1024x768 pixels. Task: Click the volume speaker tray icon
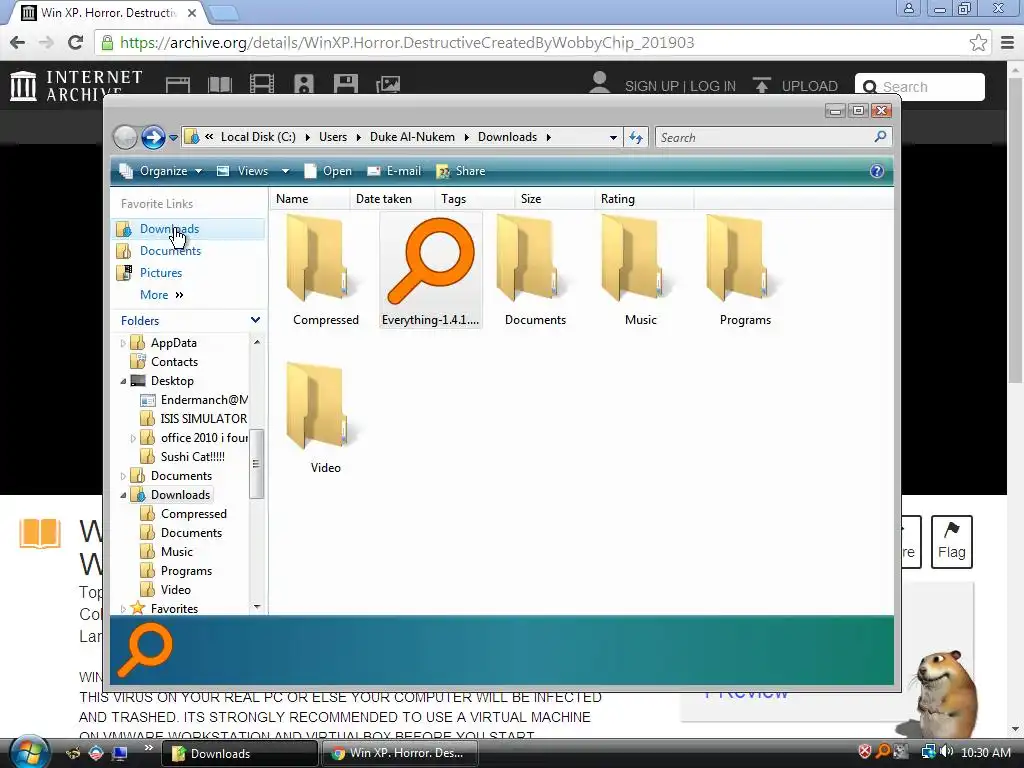pyautogui.click(x=947, y=752)
